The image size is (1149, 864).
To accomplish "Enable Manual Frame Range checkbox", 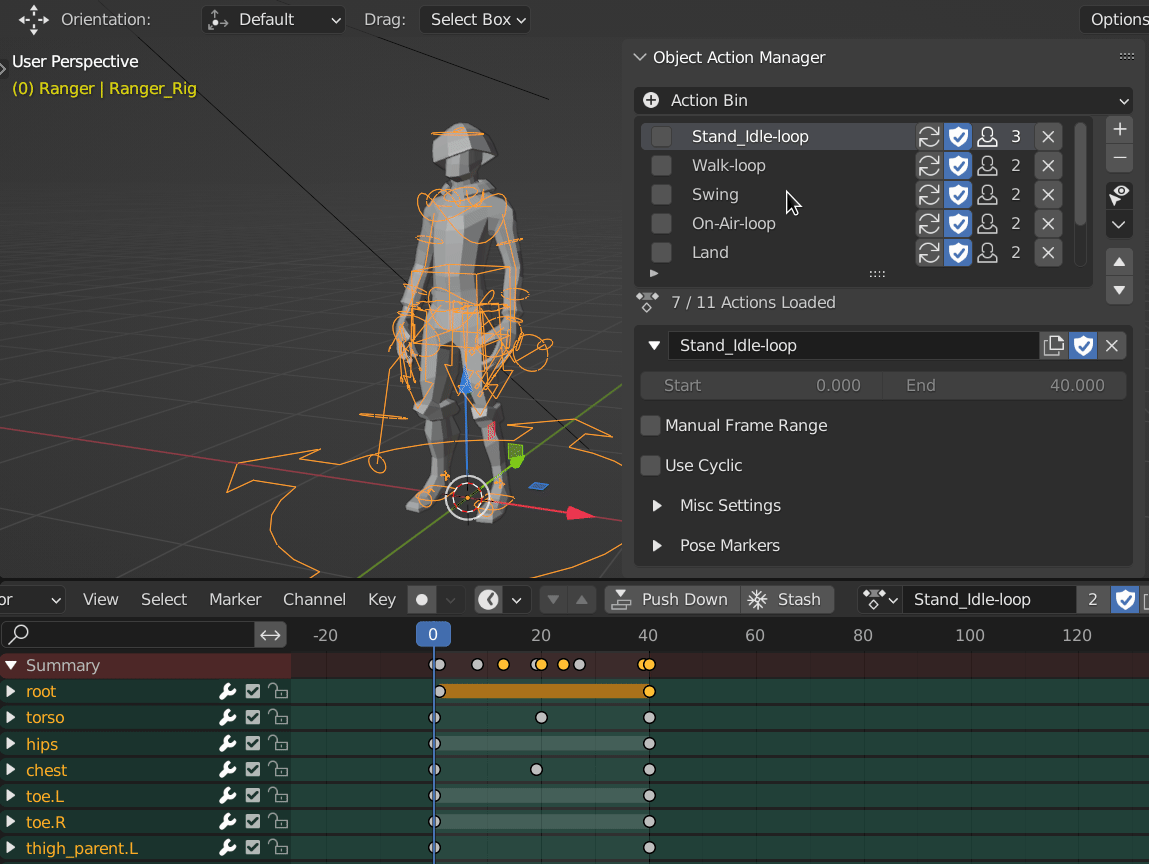I will click(x=650, y=425).
